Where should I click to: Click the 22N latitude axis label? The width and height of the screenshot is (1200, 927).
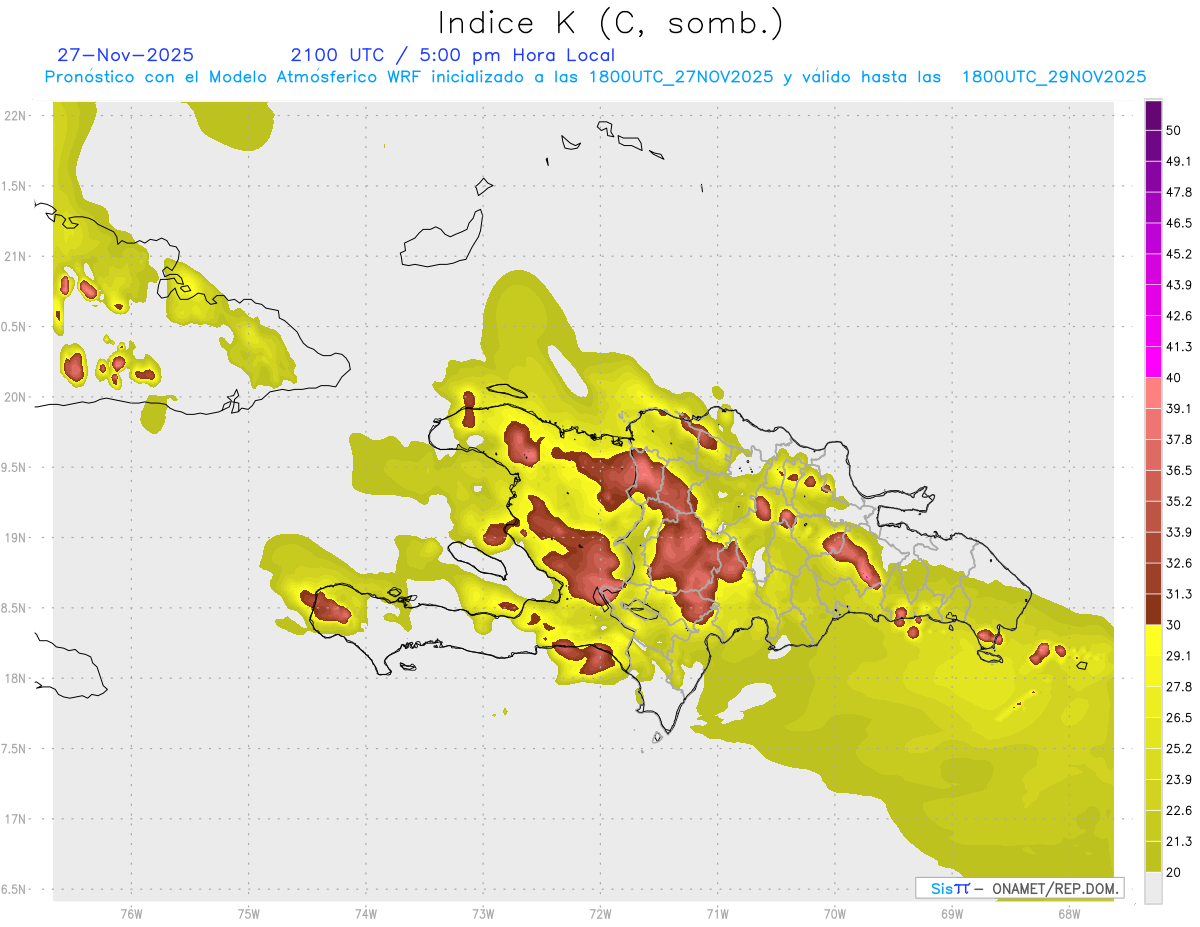point(15,116)
